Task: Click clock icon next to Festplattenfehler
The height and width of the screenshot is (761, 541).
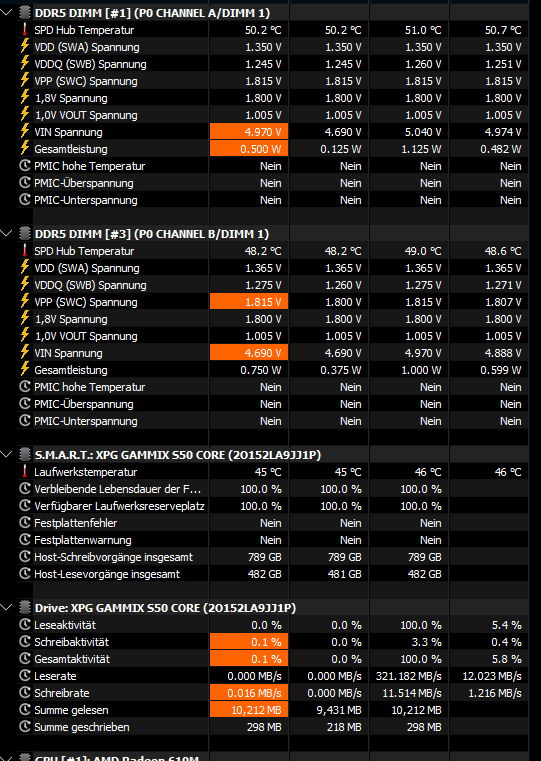Action: coord(25,523)
